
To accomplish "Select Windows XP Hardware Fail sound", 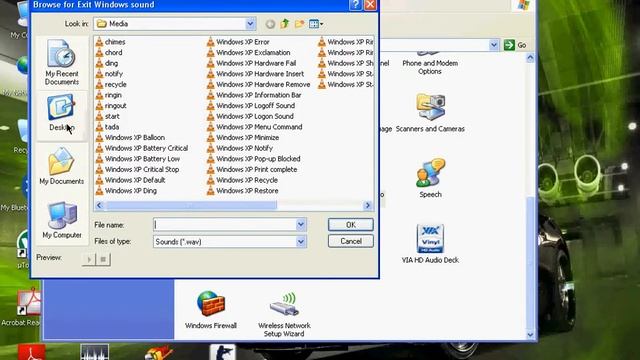I will click(251, 63).
